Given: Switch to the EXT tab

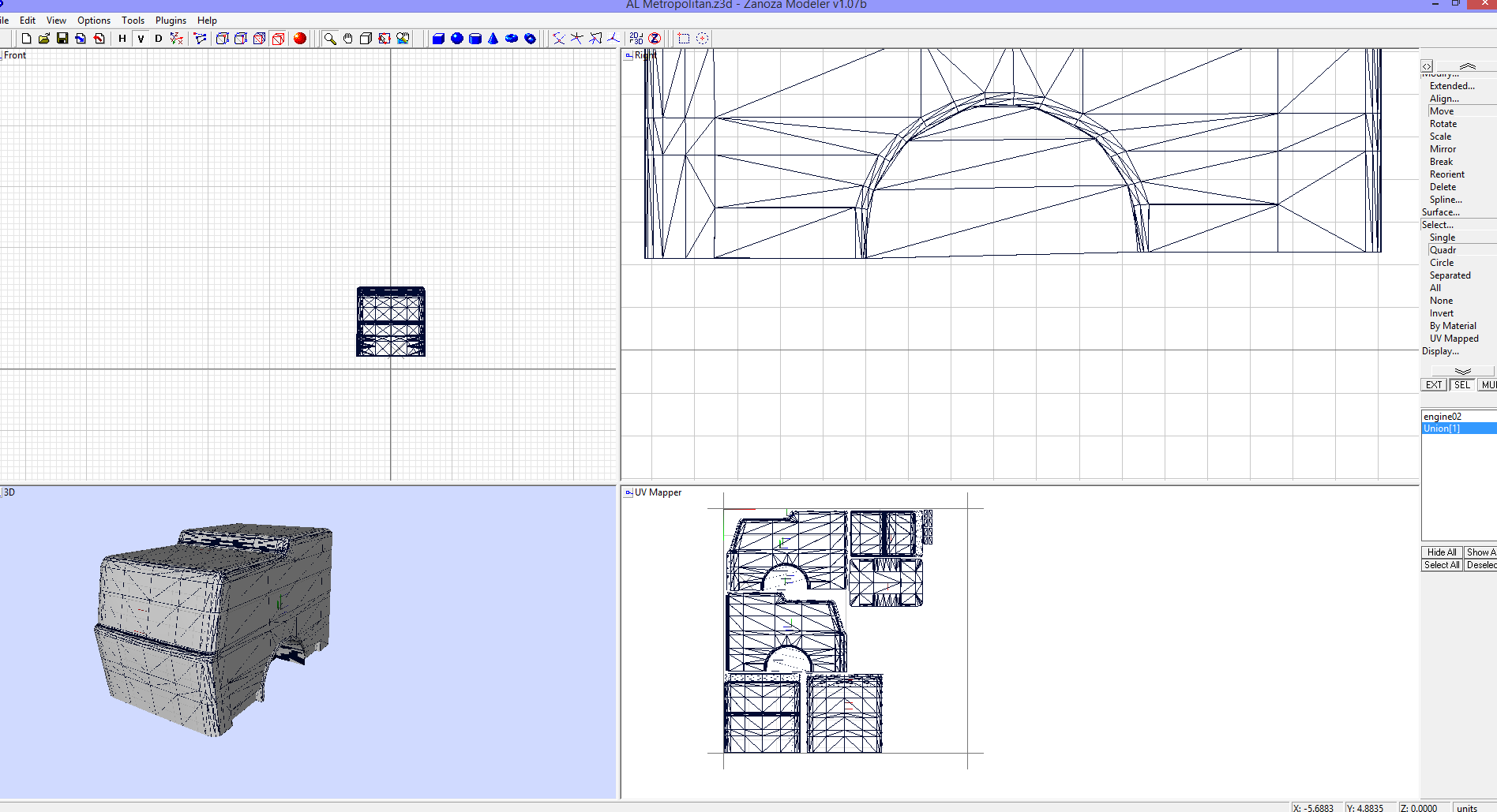Looking at the screenshot, I should (1433, 384).
